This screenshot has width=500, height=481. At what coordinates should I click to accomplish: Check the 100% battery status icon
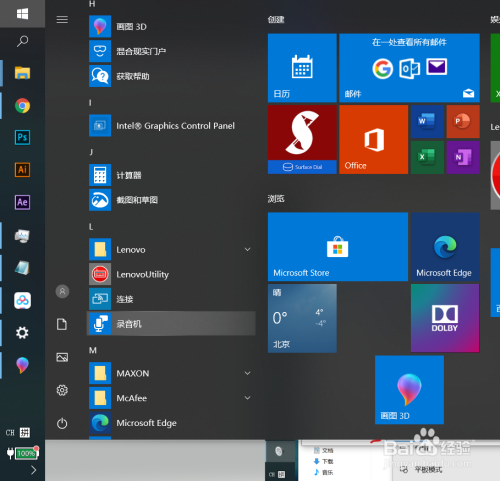23,453
